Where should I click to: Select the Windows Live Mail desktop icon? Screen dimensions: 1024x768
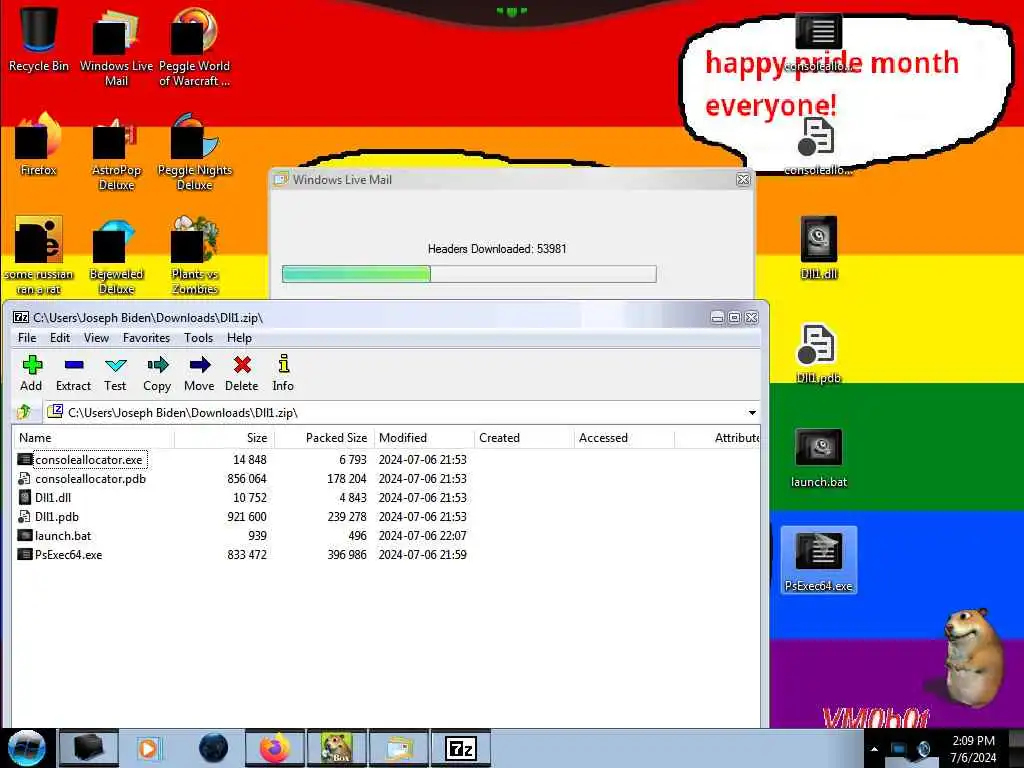point(116,46)
